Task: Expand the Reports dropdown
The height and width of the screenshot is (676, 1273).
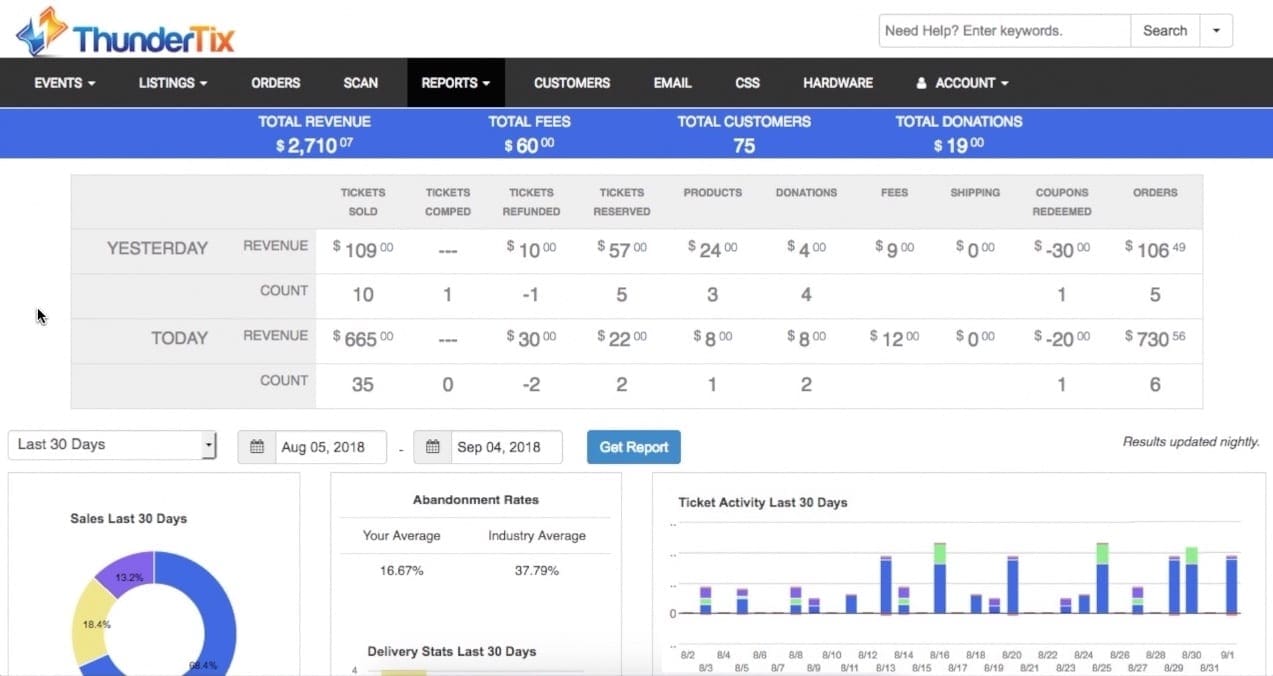Action: coord(455,83)
